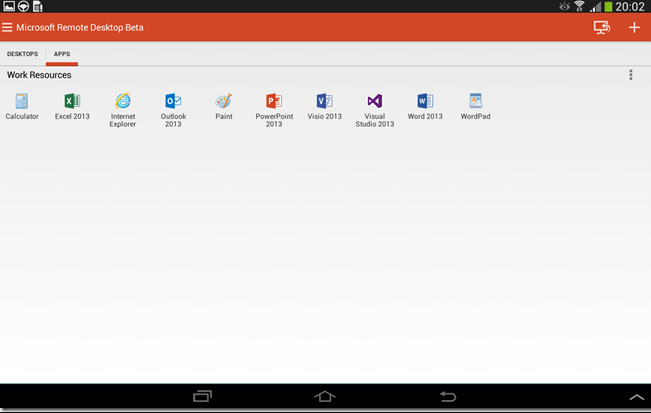Select the Apps tab
The width and height of the screenshot is (651, 413).
[62, 54]
